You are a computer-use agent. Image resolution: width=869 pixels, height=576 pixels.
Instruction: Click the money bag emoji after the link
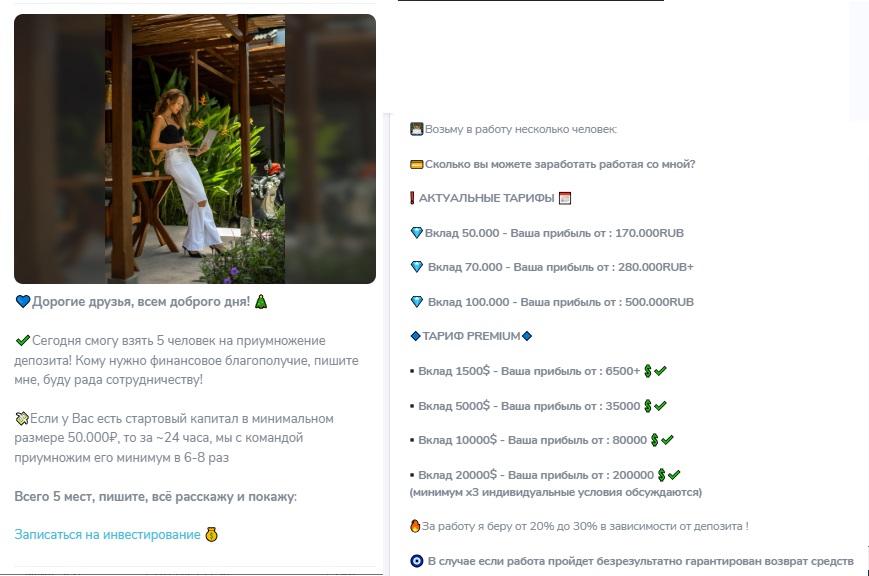coord(211,534)
